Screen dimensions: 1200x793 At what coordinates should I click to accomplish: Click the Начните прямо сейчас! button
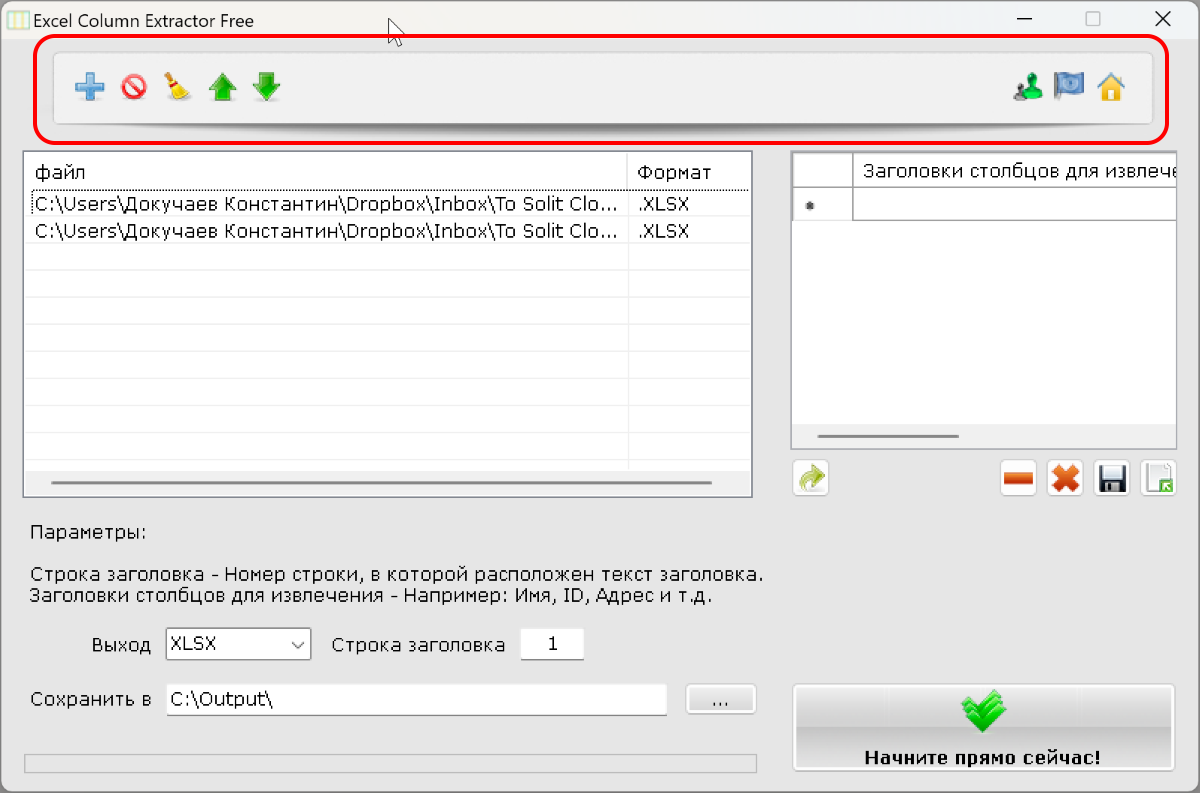(x=983, y=728)
